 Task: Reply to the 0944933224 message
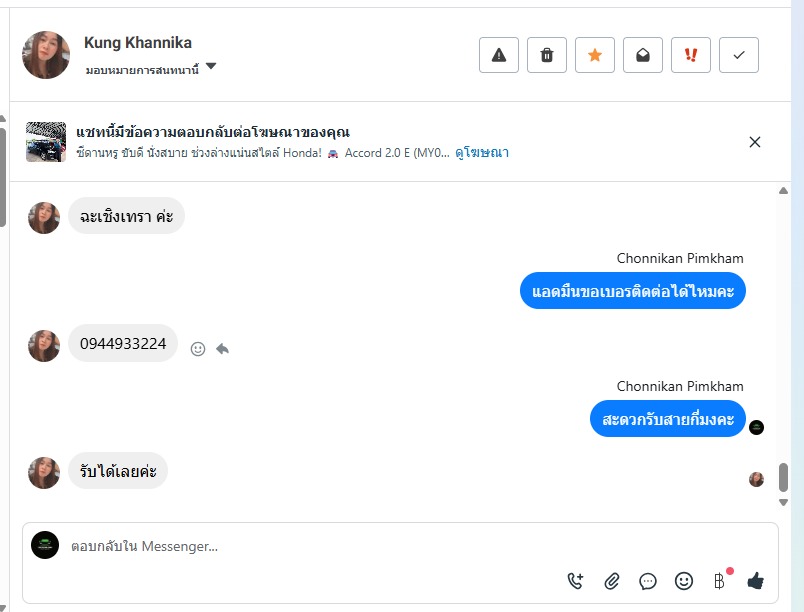click(x=222, y=349)
